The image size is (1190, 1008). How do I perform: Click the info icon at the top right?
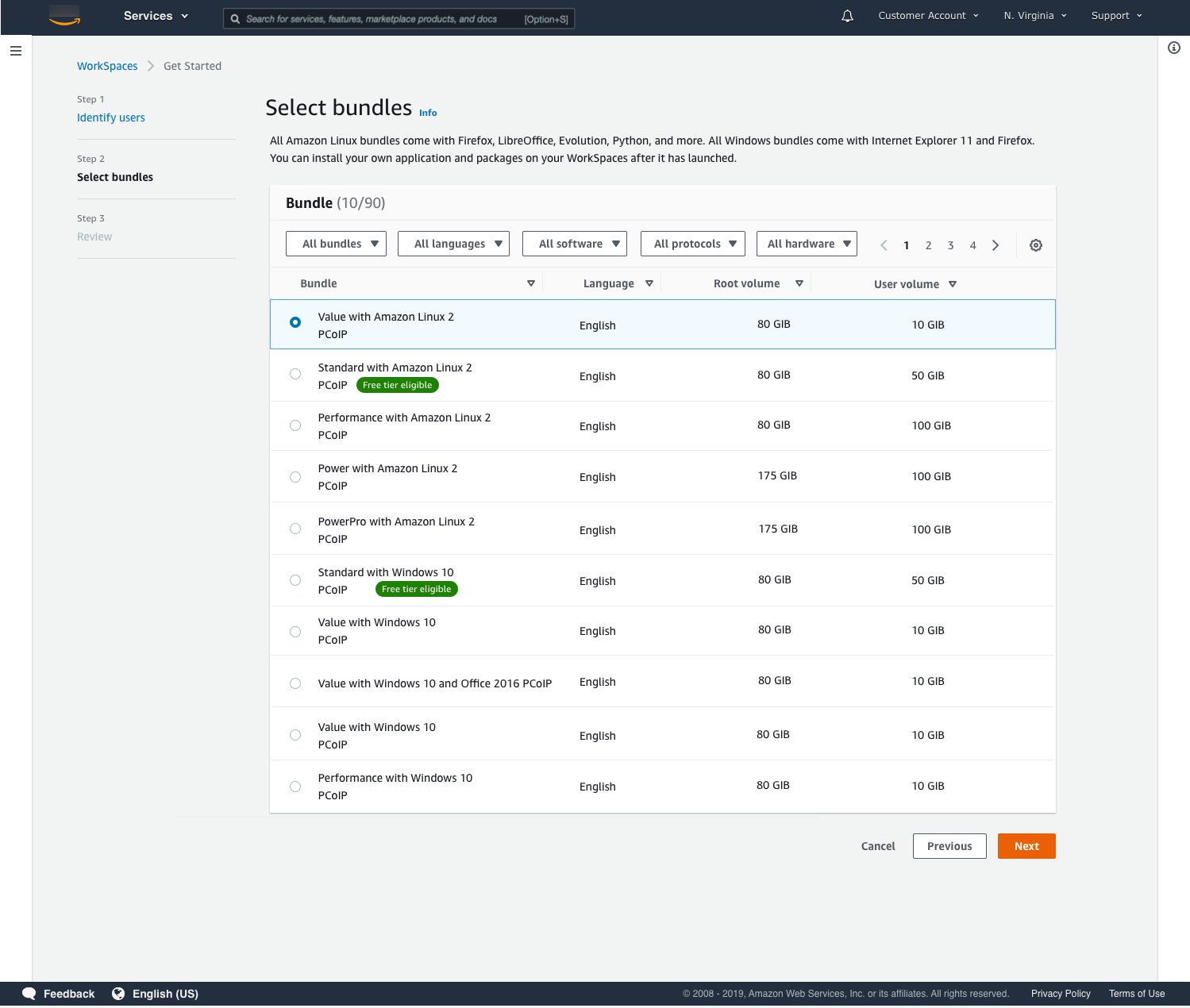[1175, 48]
